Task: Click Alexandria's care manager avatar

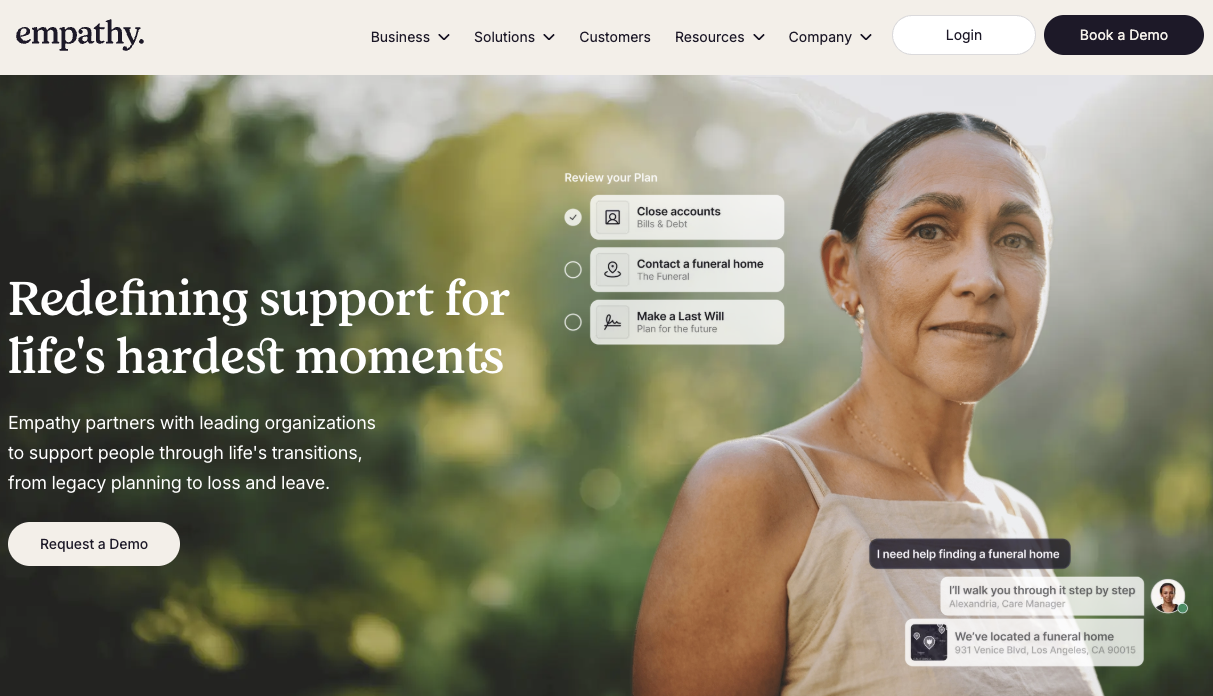Action: pyautogui.click(x=1167, y=596)
